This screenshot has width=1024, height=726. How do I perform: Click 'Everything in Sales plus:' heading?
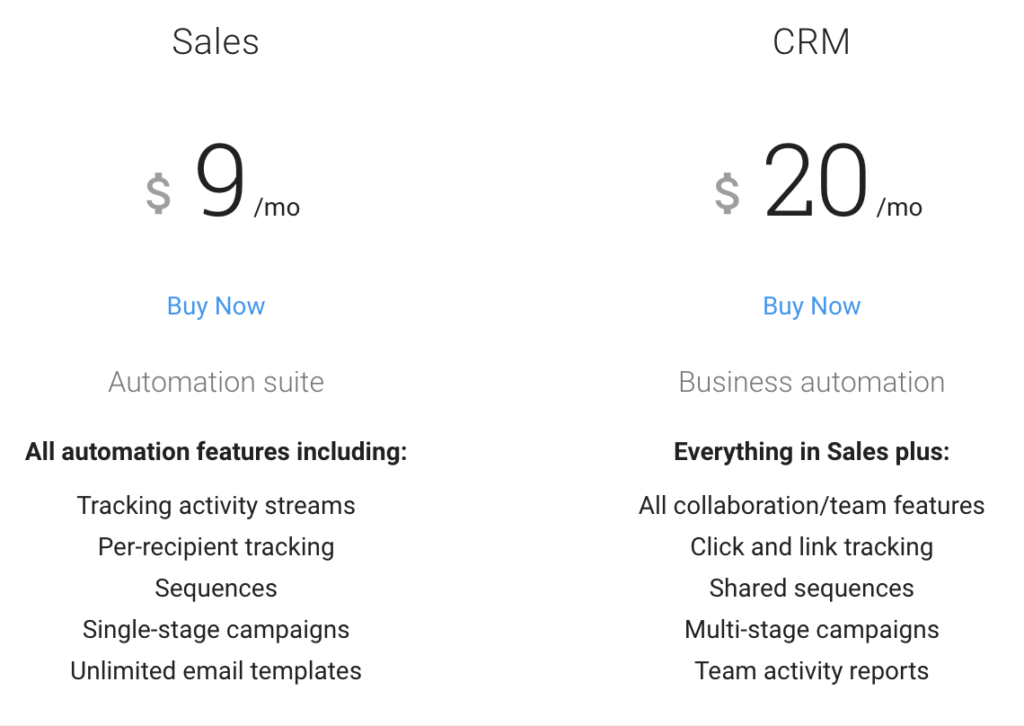point(812,452)
